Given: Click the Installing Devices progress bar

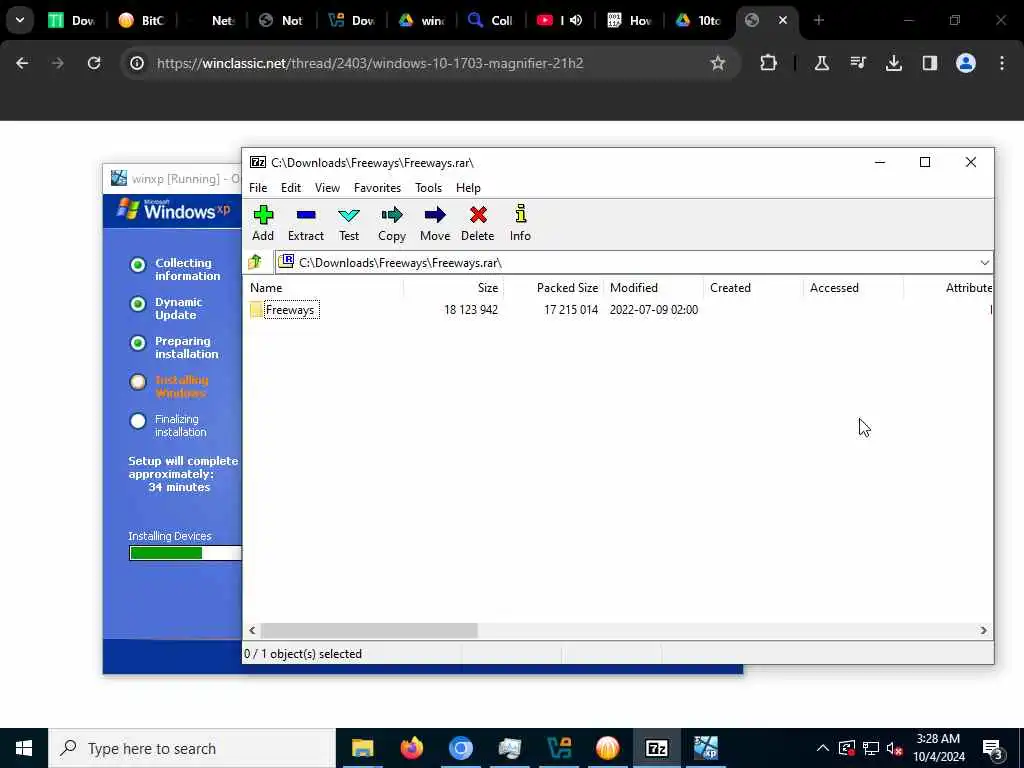Looking at the screenshot, I should coord(185,553).
